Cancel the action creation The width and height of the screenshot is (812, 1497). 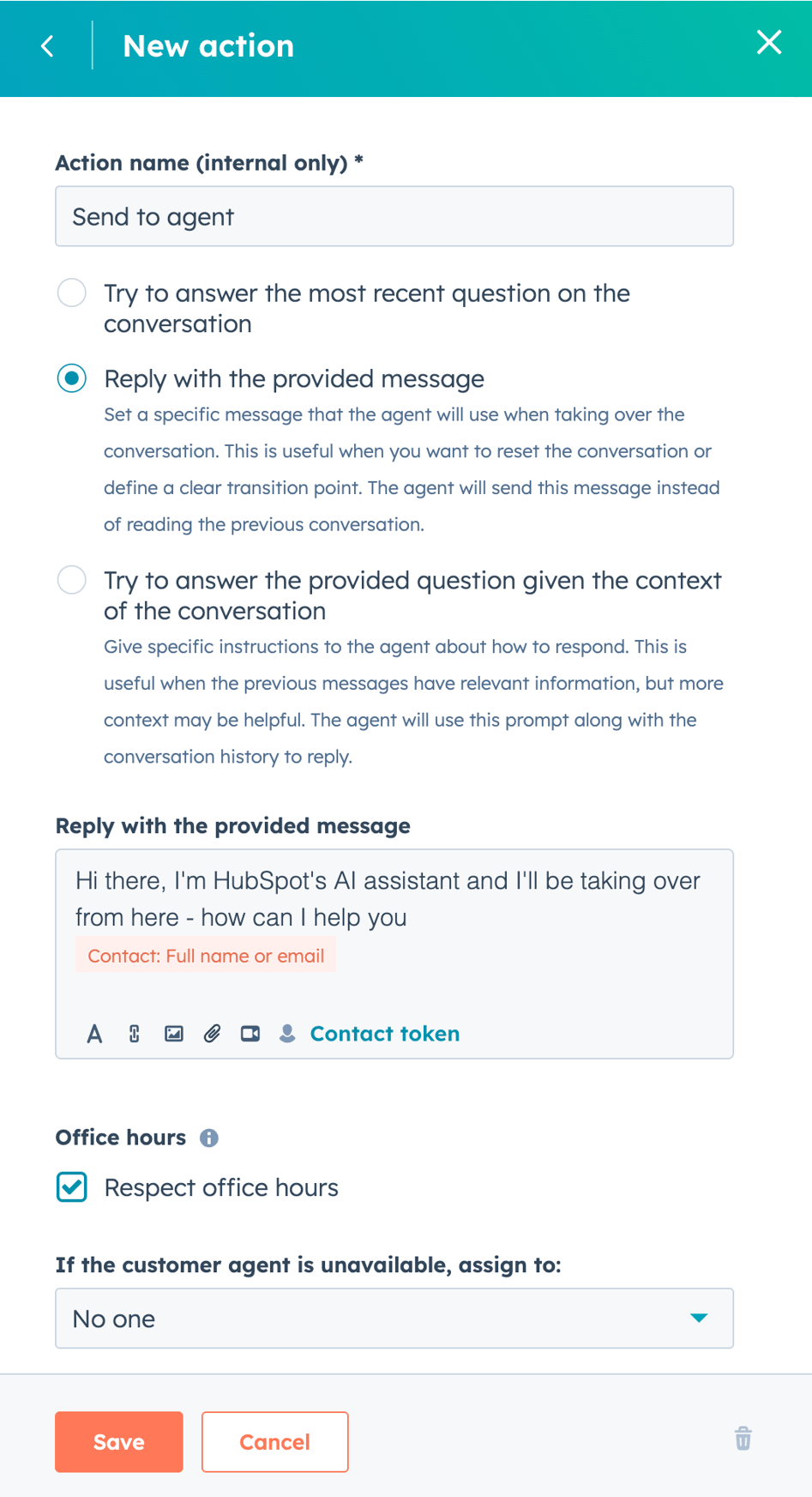274,1441
